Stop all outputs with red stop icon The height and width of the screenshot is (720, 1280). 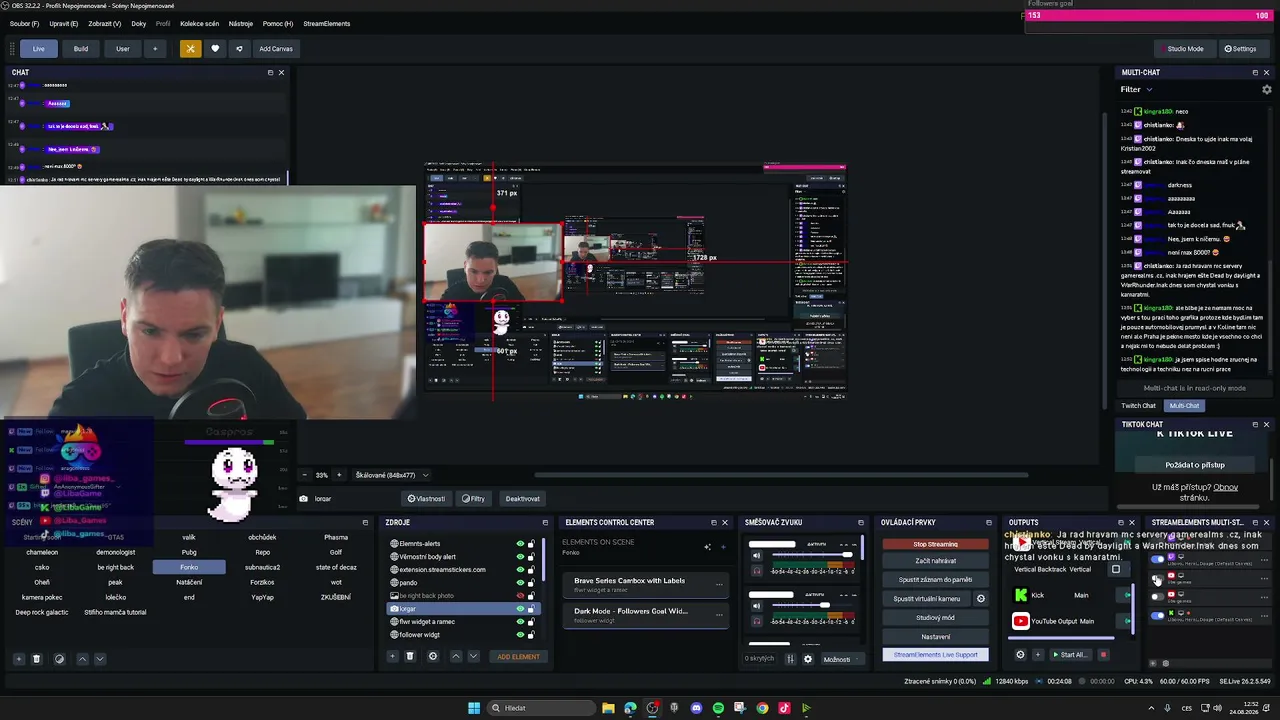(x=1103, y=655)
